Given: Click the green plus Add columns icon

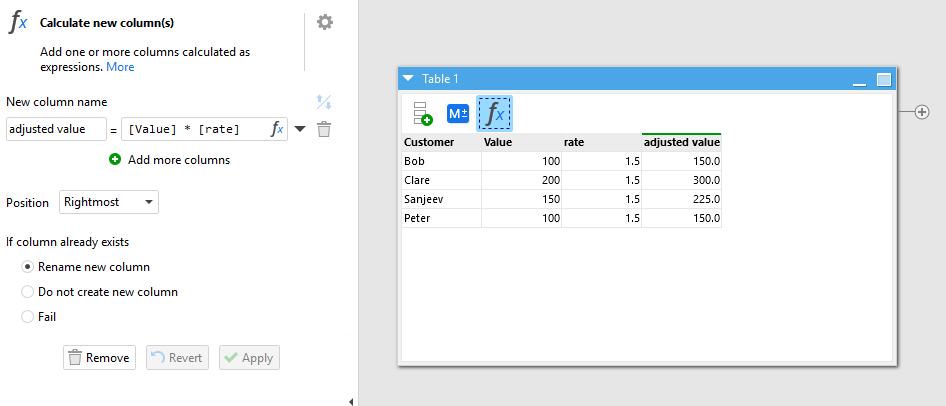Looking at the screenshot, I should 115,160.
